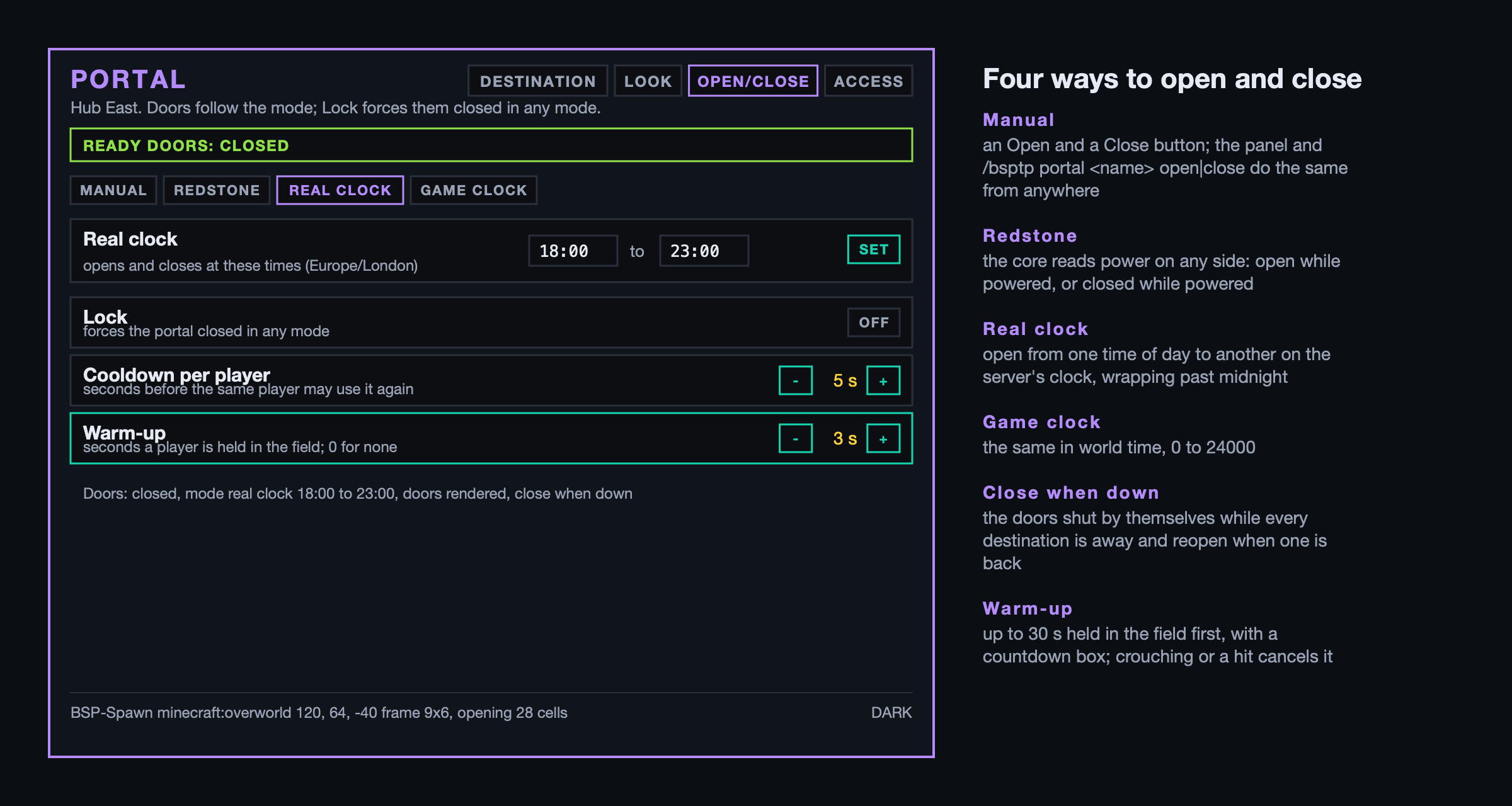Decrease Cooldown per player with minus
This screenshot has width=1512, height=806.
796,380
